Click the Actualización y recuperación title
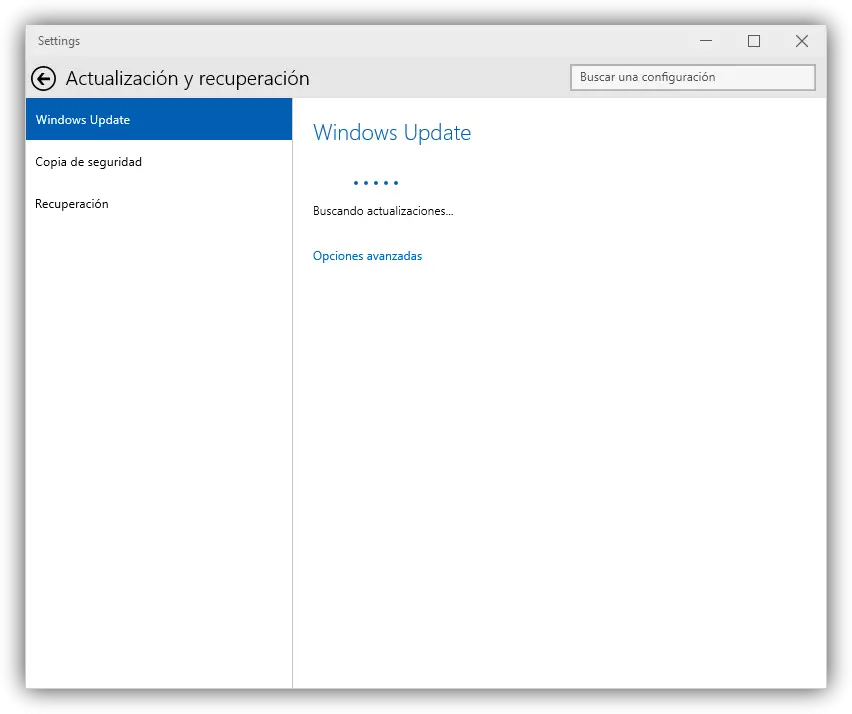Screen dimensions: 852x714 click(x=187, y=78)
